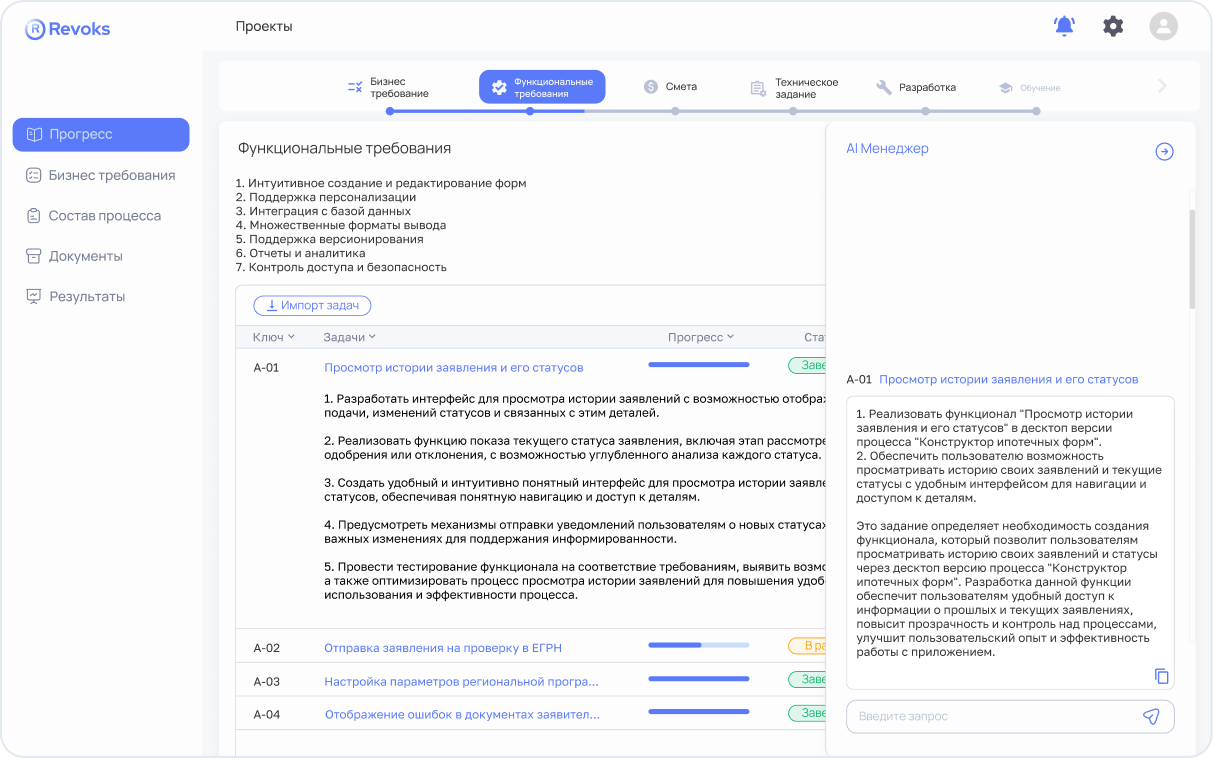Switch to the Техническое задание step

pos(795,88)
